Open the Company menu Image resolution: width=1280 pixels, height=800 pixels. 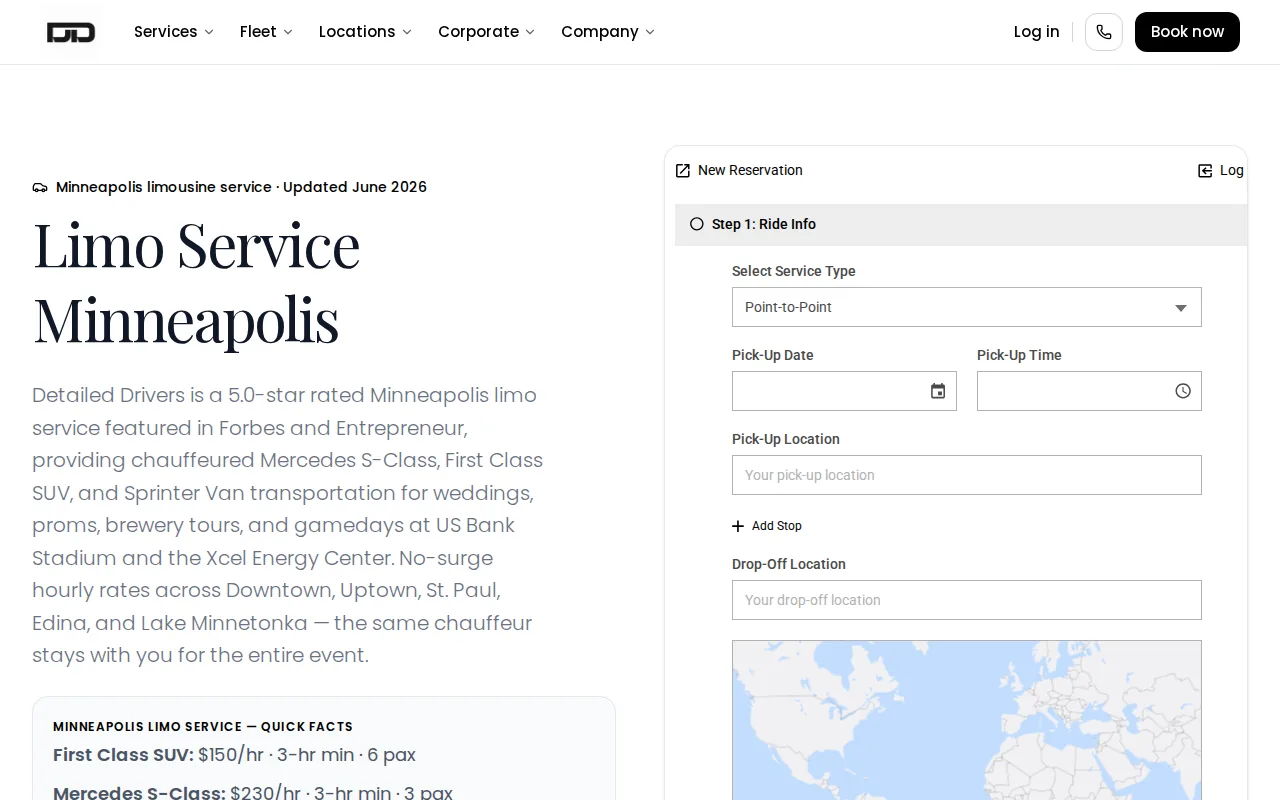tap(608, 32)
